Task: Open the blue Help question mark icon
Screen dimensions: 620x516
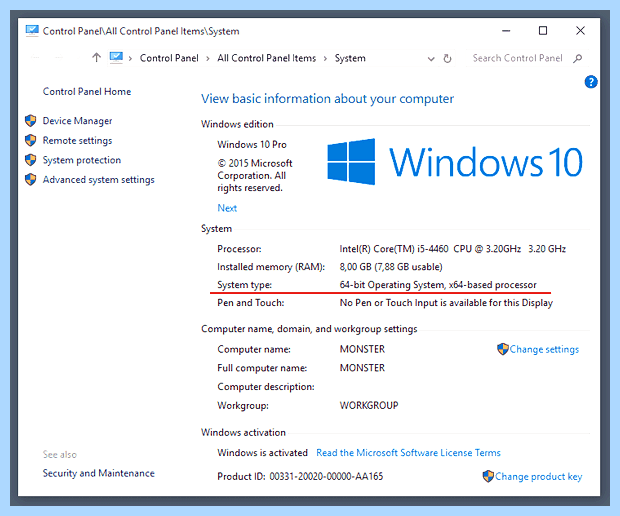Action: pyautogui.click(x=591, y=82)
